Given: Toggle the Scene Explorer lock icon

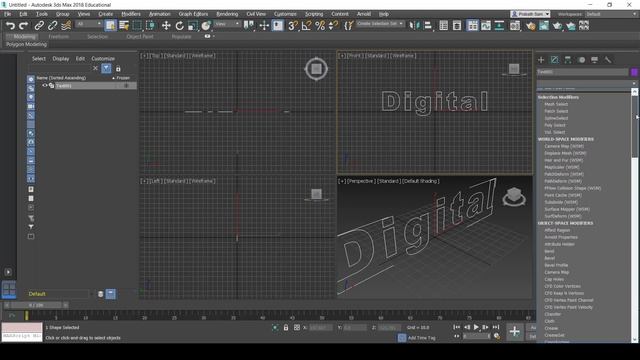Looking at the screenshot, I should pos(118,69).
